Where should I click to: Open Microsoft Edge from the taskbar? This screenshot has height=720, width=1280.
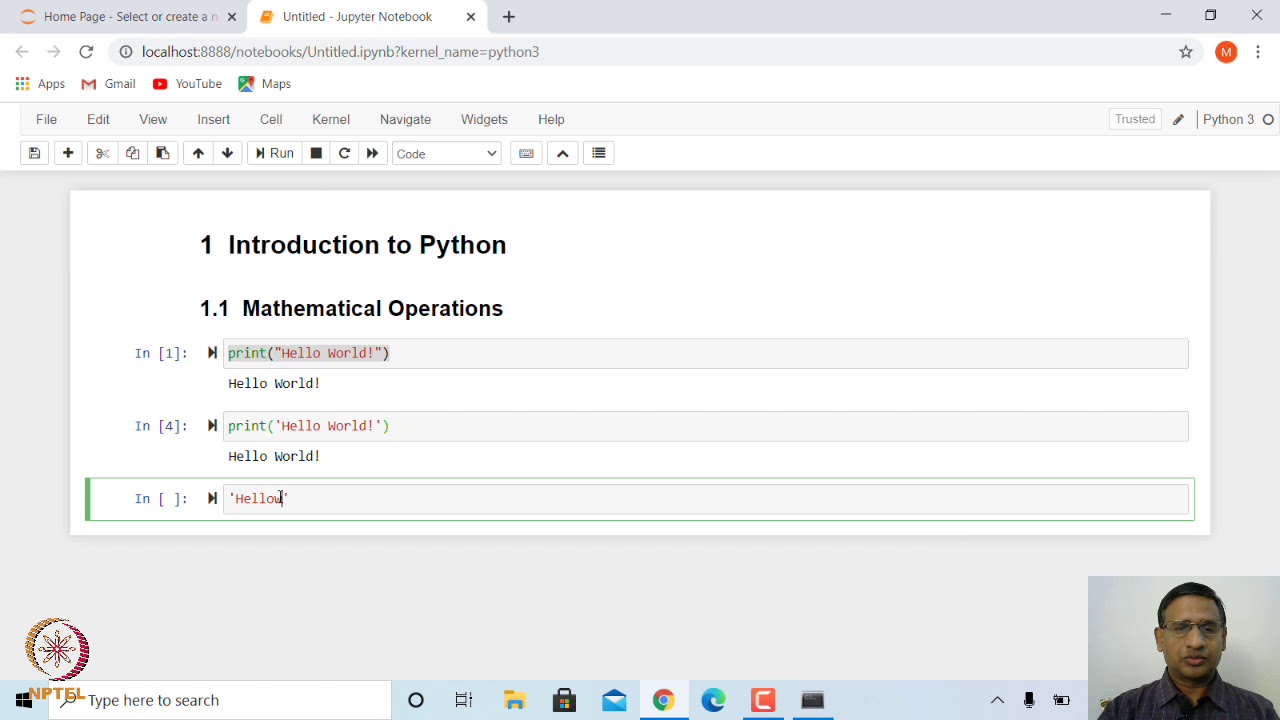[713, 700]
